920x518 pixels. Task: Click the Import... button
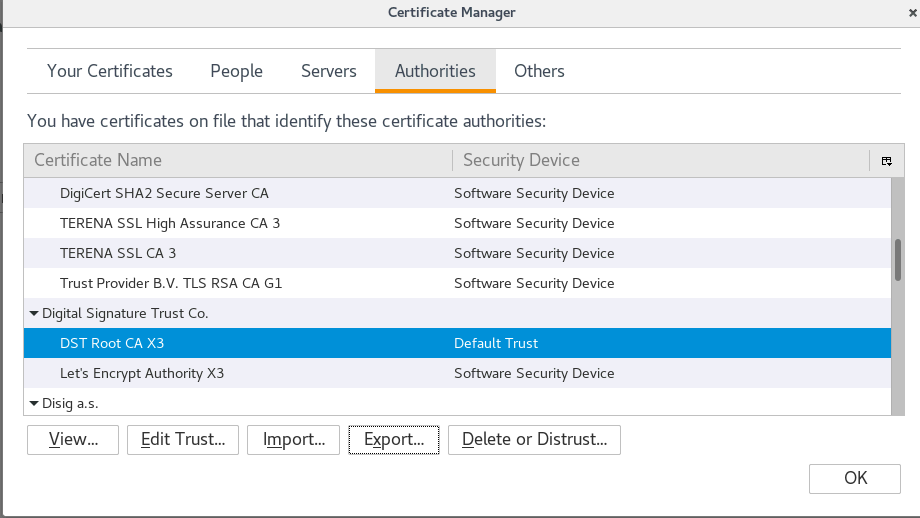(x=294, y=439)
